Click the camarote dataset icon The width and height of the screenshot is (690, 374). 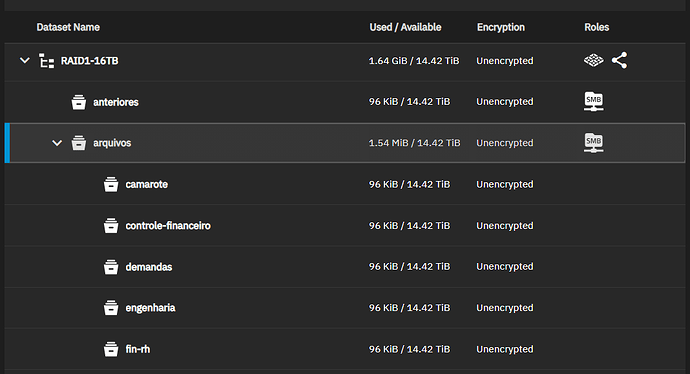click(x=111, y=184)
